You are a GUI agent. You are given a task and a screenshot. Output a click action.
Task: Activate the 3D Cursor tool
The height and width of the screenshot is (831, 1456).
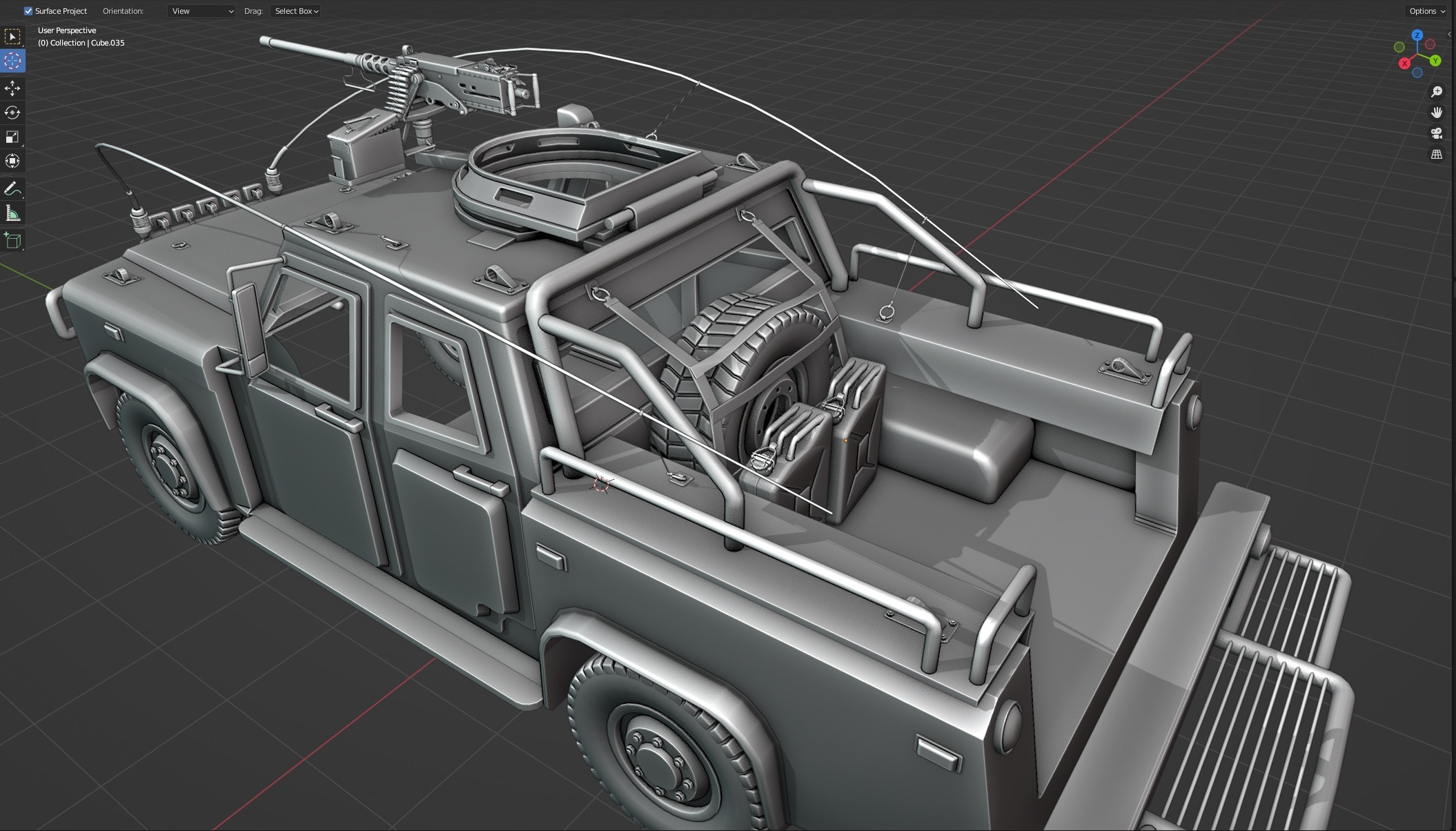pos(12,61)
